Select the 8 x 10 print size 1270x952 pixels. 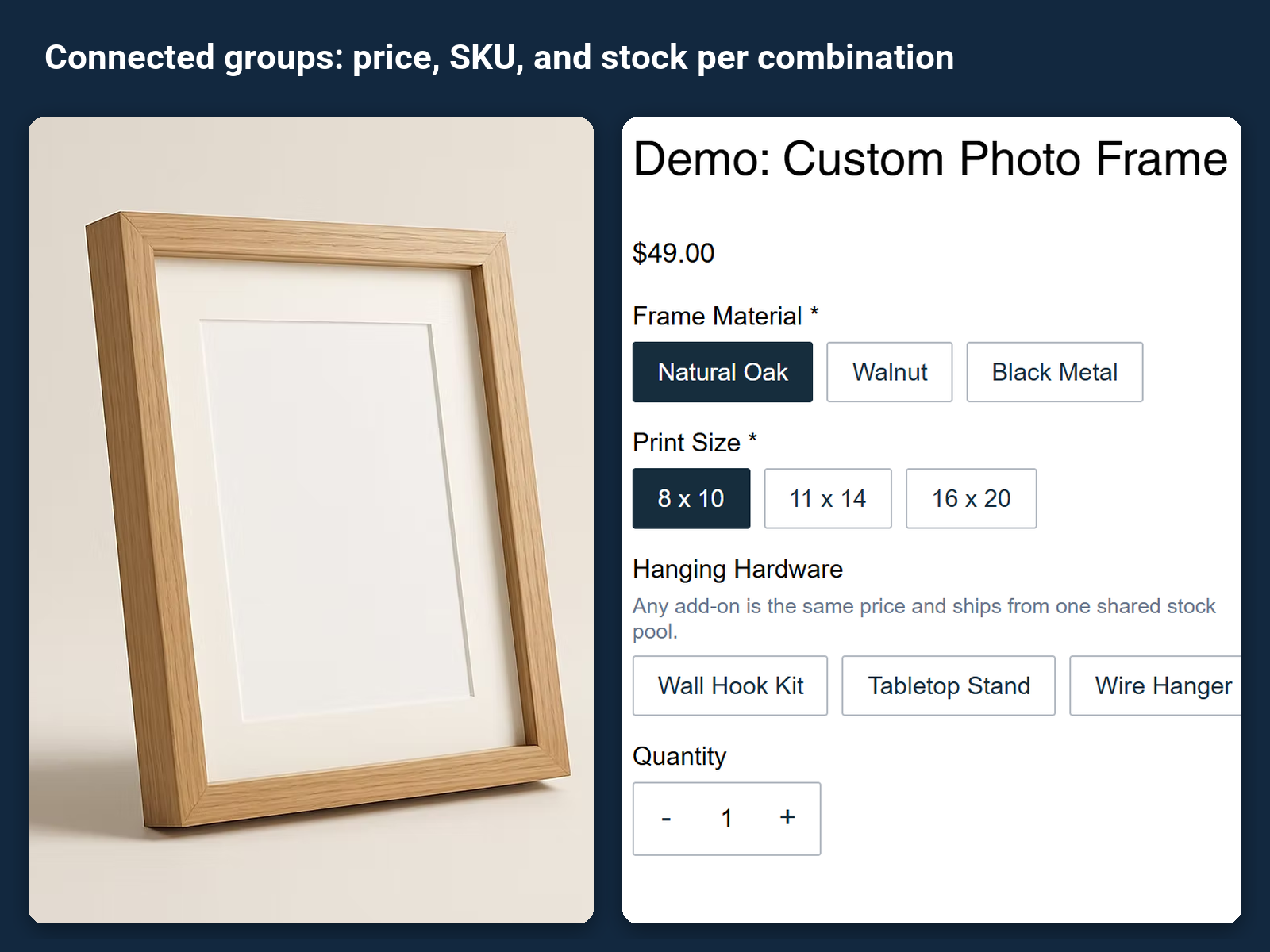(x=691, y=498)
